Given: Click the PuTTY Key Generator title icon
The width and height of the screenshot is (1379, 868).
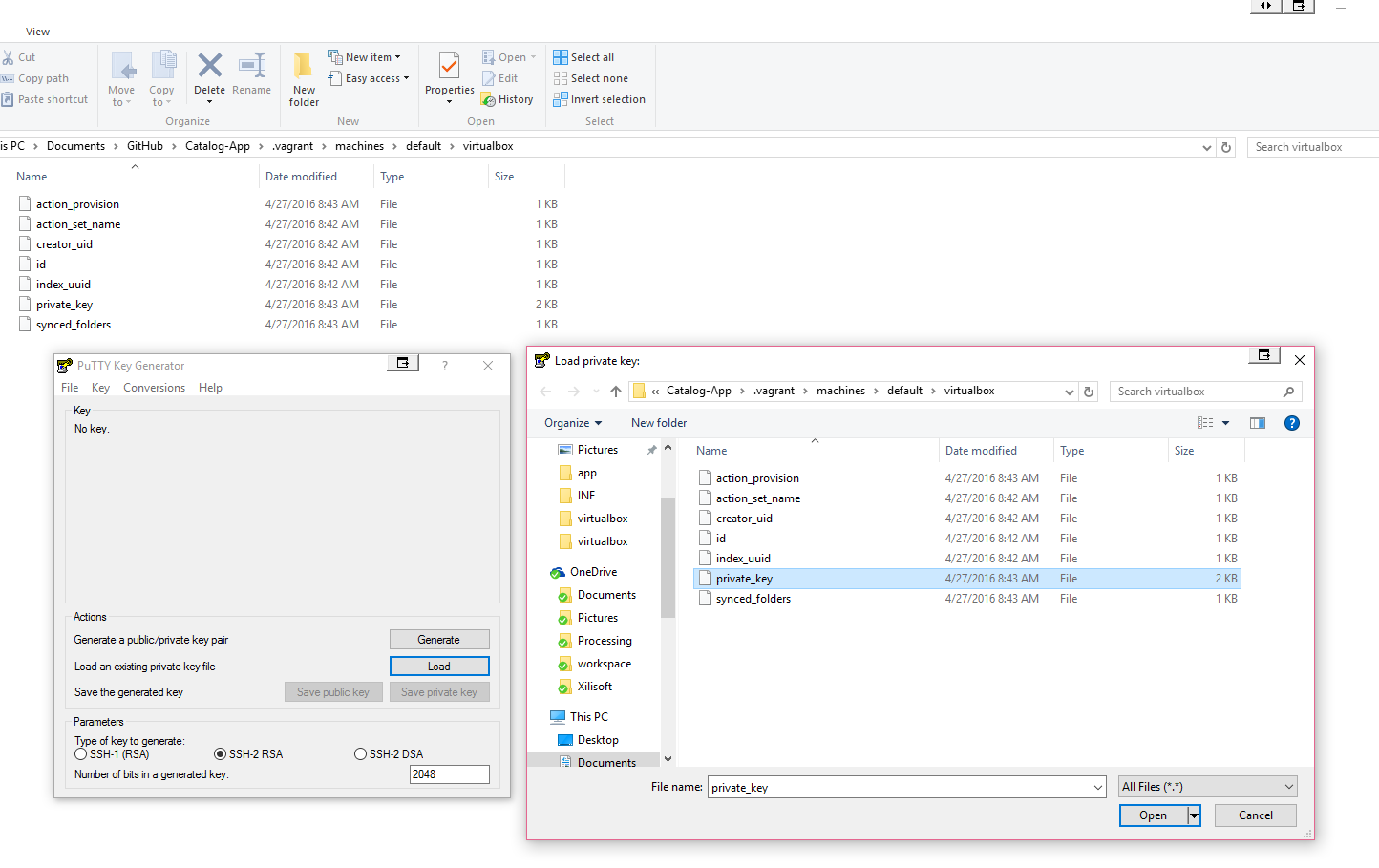Looking at the screenshot, I should click(65, 366).
